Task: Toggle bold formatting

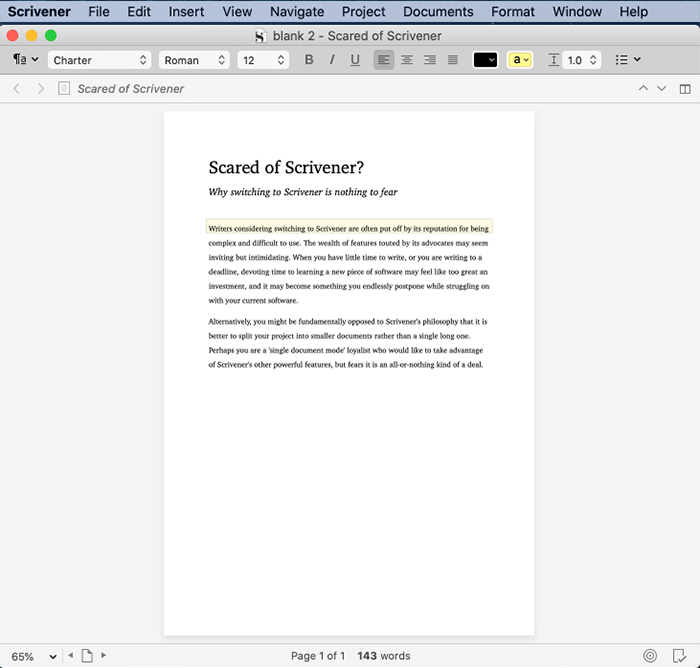Action: (x=308, y=60)
